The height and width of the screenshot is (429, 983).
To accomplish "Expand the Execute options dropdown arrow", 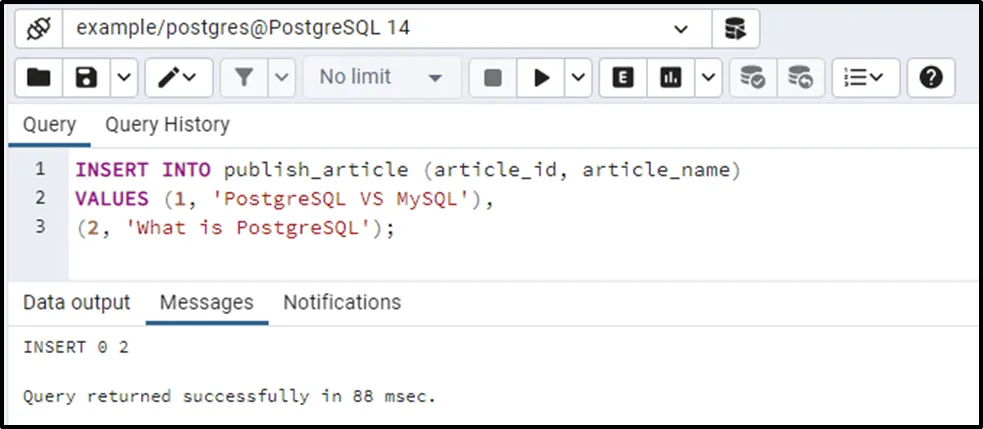I will (x=578, y=77).
